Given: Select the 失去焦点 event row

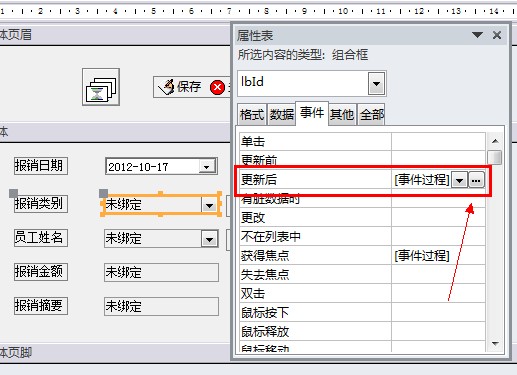Looking at the screenshot, I should 362,274.
